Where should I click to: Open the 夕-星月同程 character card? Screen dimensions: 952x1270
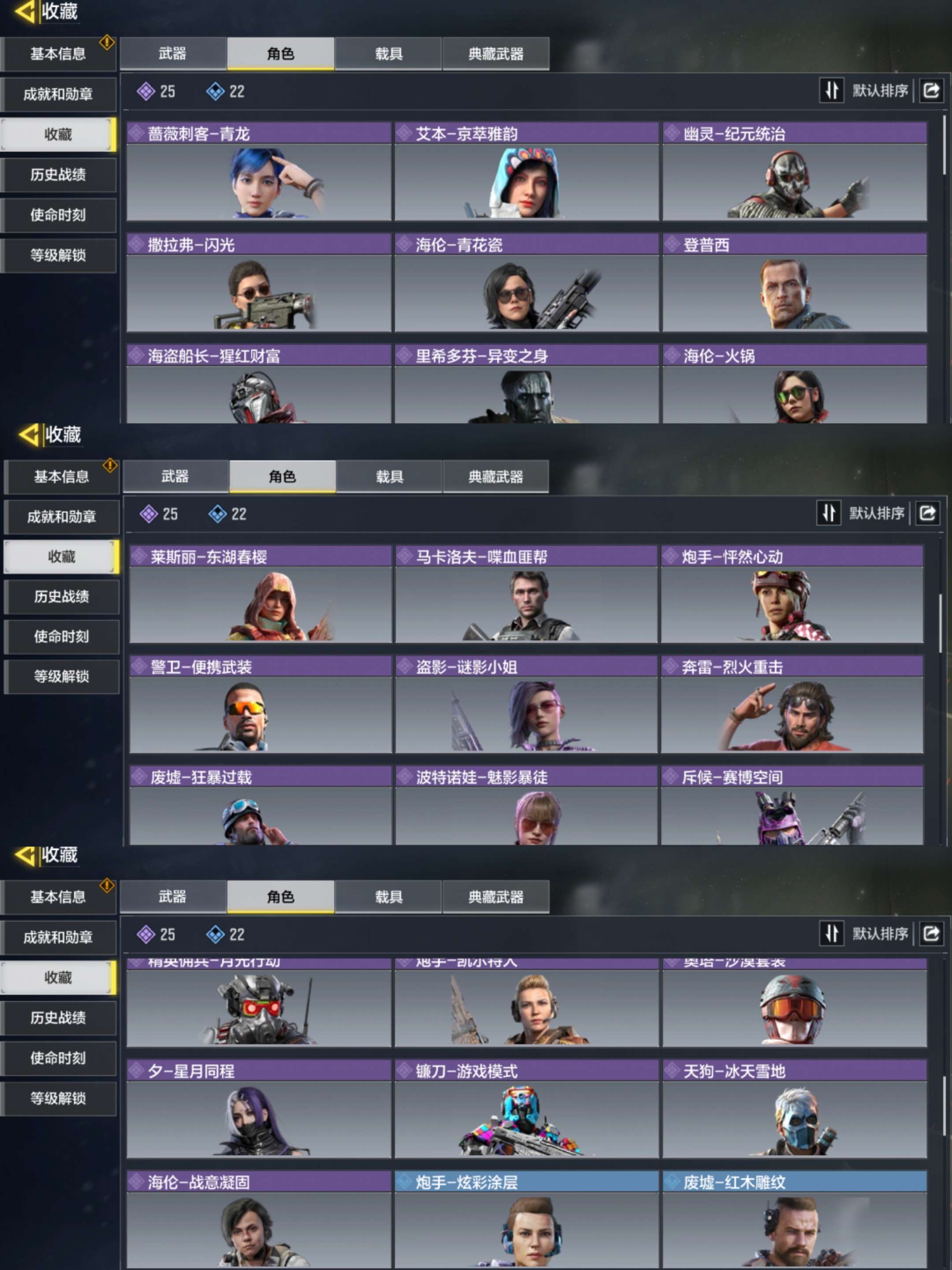click(x=259, y=1109)
